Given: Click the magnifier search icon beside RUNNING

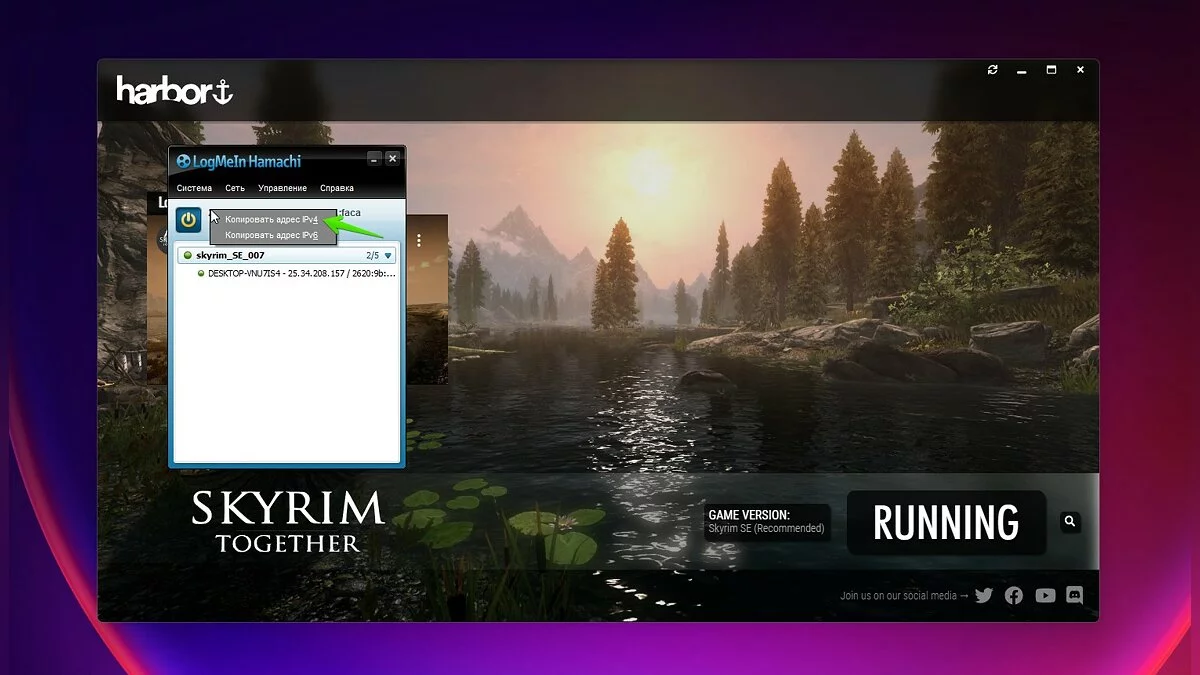Looking at the screenshot, I should (x=1070, y=522).
